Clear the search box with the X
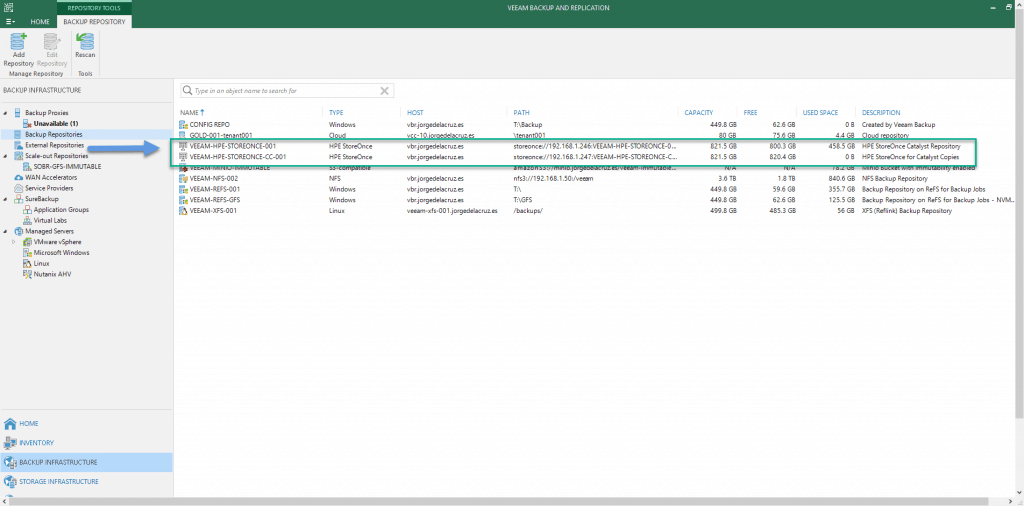 pos(385,91)
